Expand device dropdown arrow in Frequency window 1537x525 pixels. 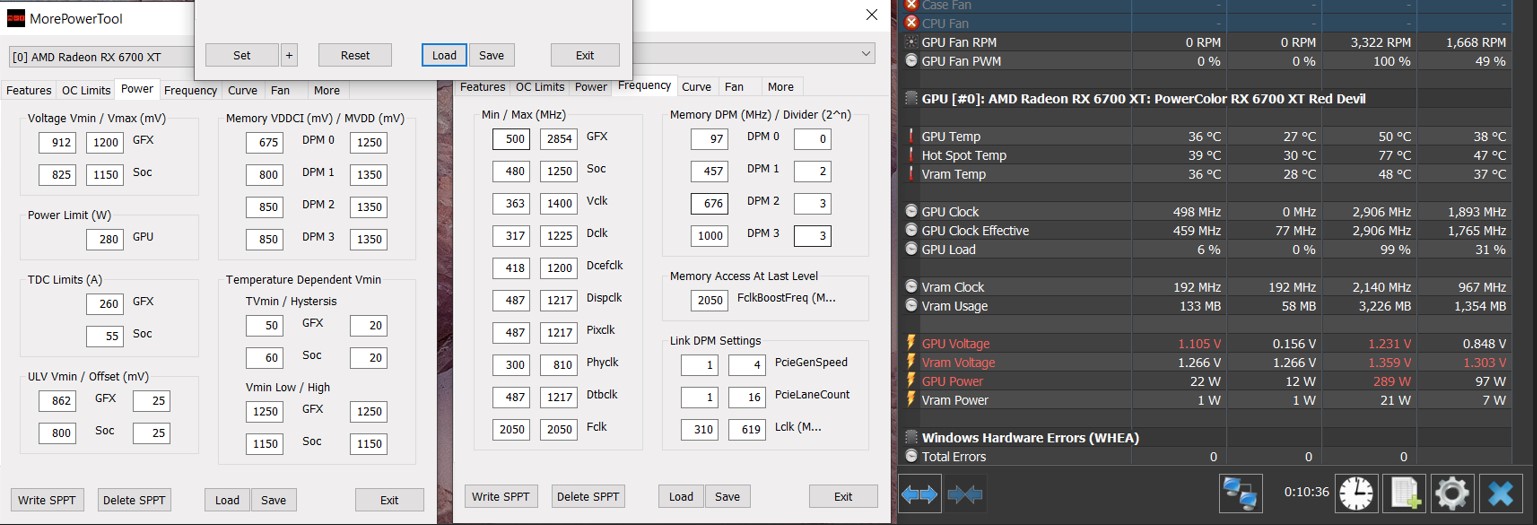tap(865, 53)
